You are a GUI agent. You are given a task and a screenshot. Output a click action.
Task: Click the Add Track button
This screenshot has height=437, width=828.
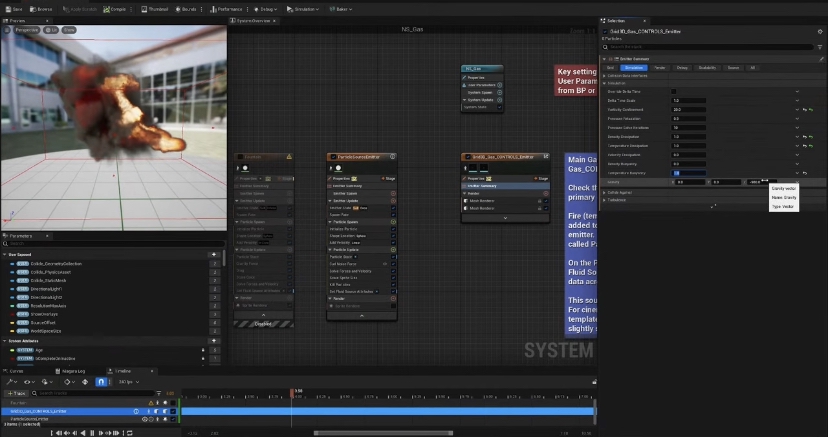18,393
